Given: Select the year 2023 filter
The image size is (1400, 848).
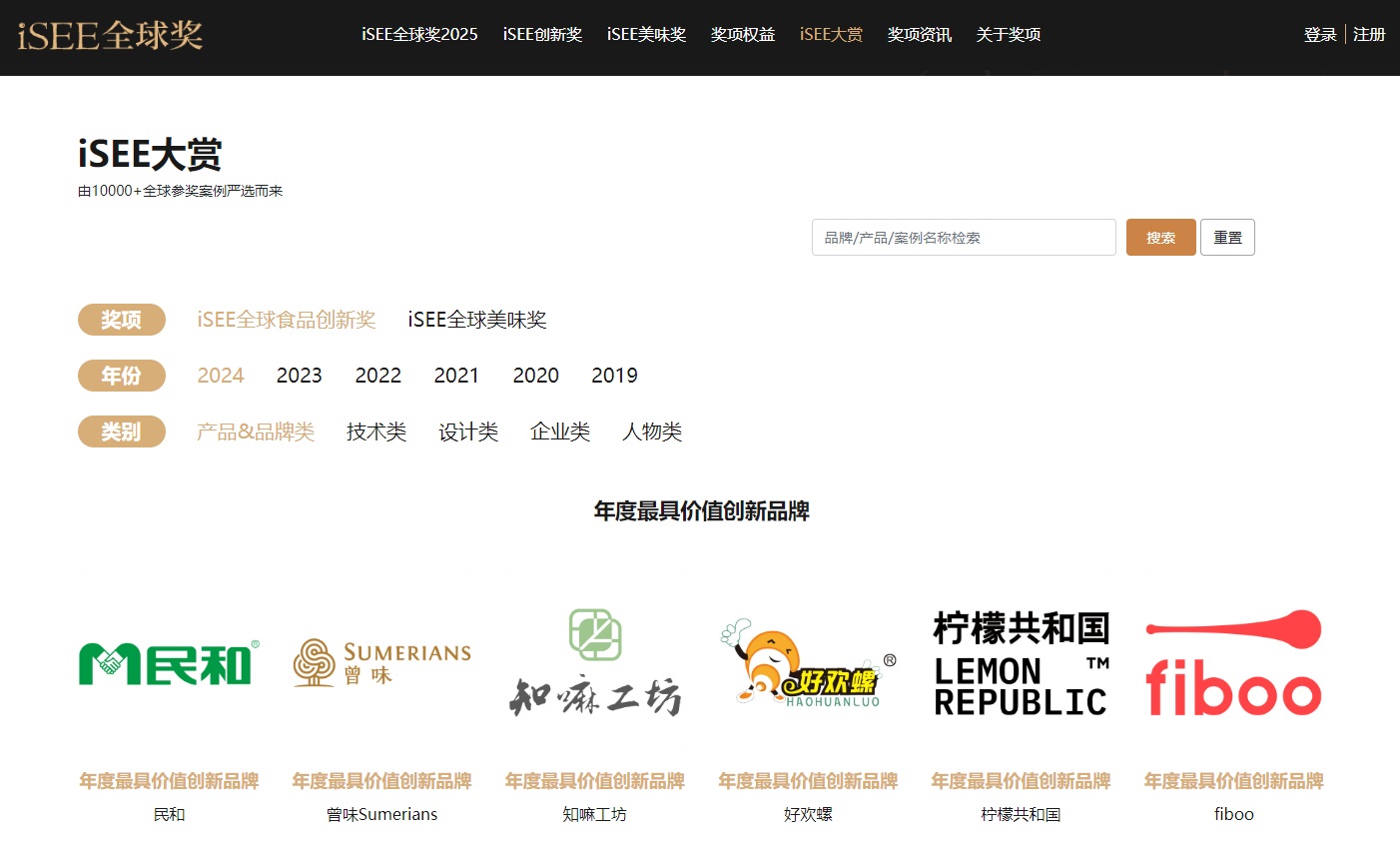Looking at the screenshot, I should click(x=300, y=376).
